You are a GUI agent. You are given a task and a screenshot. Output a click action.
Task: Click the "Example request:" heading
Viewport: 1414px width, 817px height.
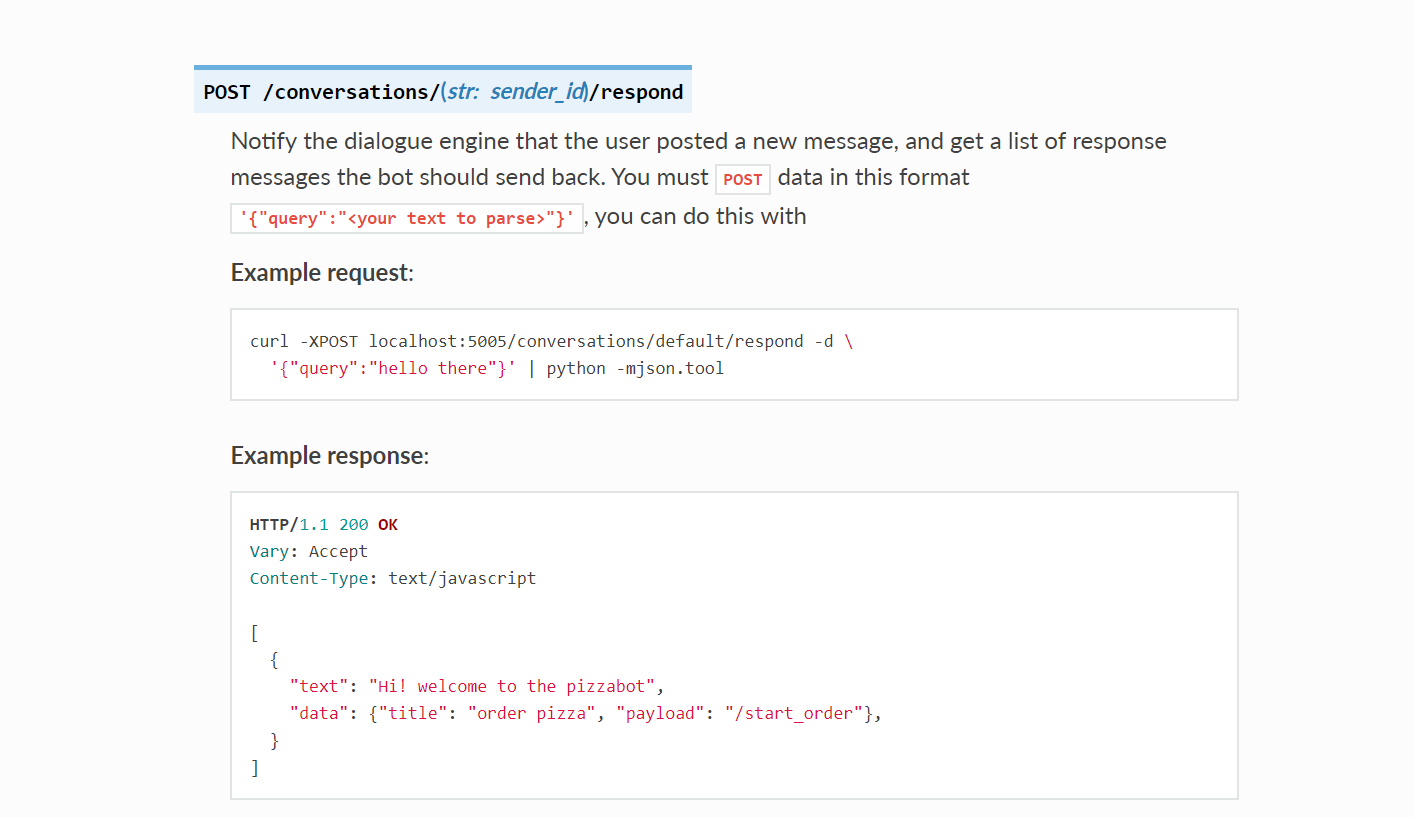(322, 273)
